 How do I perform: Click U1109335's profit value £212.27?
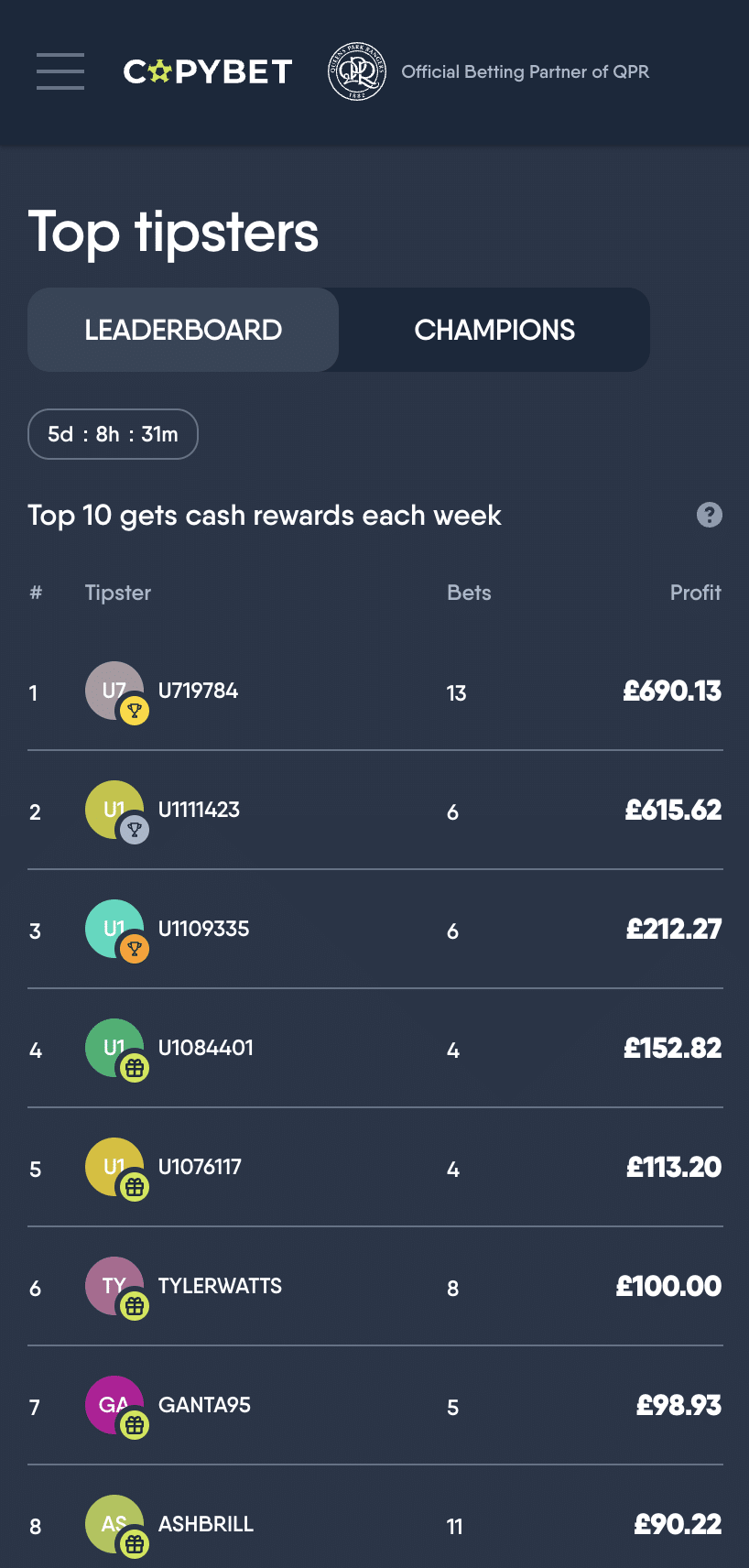(673, 929)
